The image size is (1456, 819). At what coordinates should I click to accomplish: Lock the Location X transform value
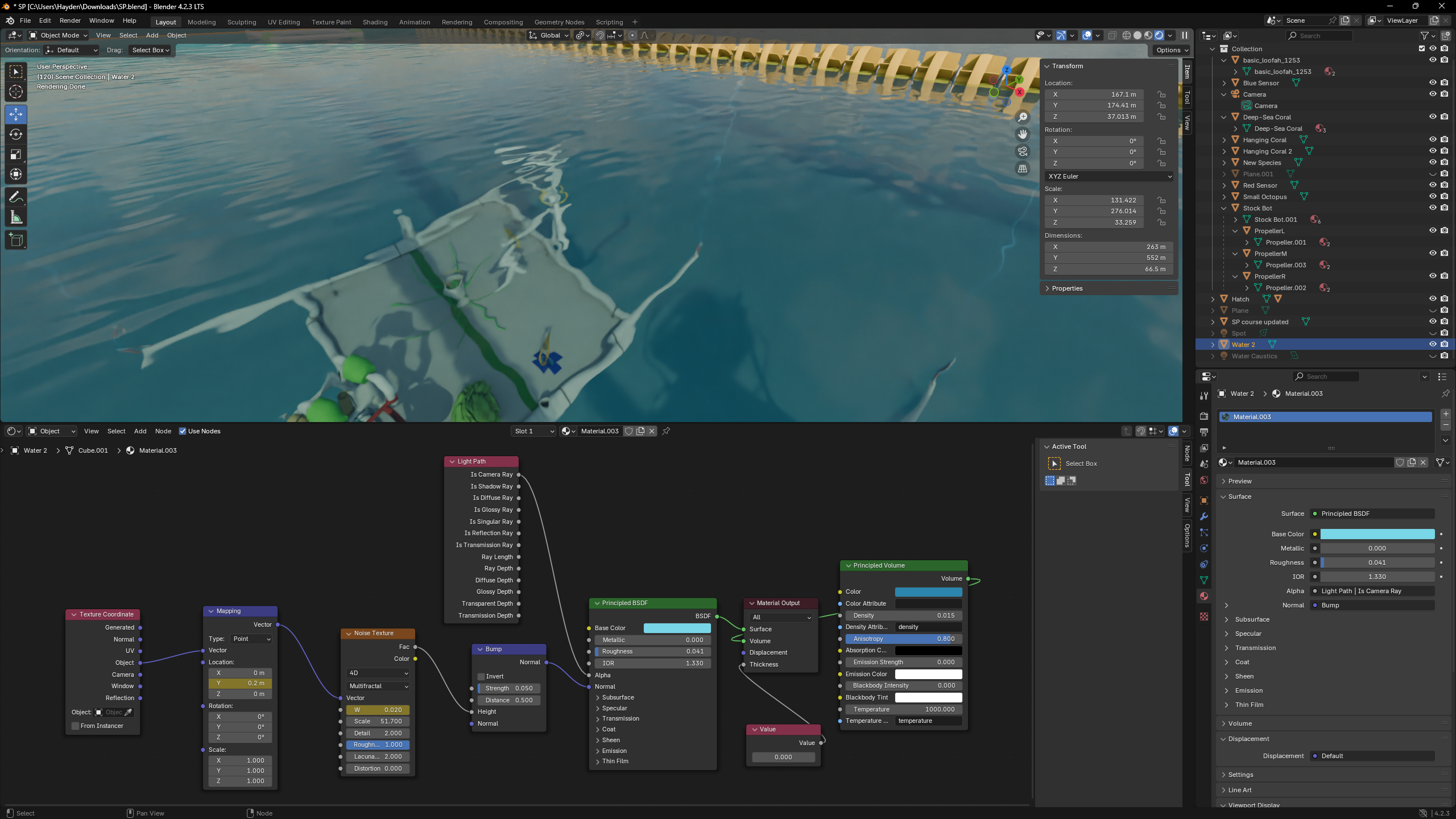coord(1161,94)
